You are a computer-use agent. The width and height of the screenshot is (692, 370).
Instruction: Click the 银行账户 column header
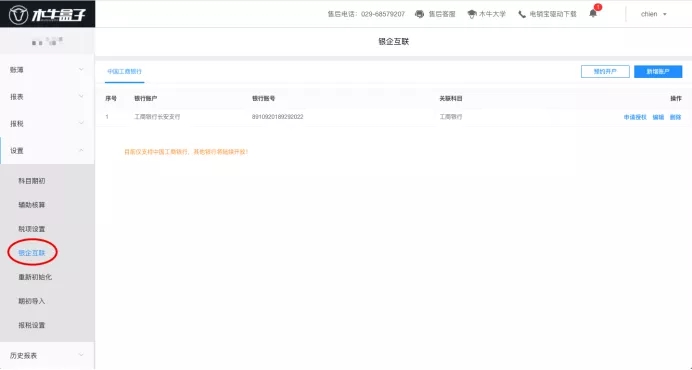(146, 98)
